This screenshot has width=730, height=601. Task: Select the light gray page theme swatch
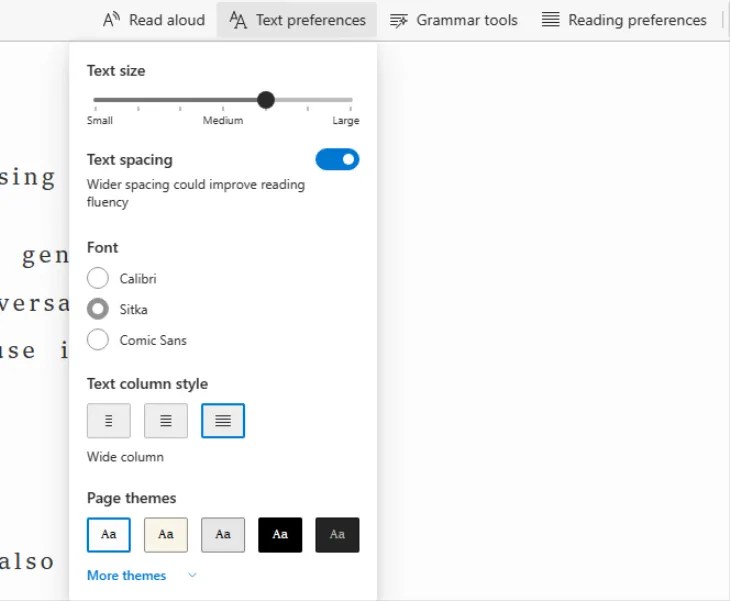coord(223,535)
